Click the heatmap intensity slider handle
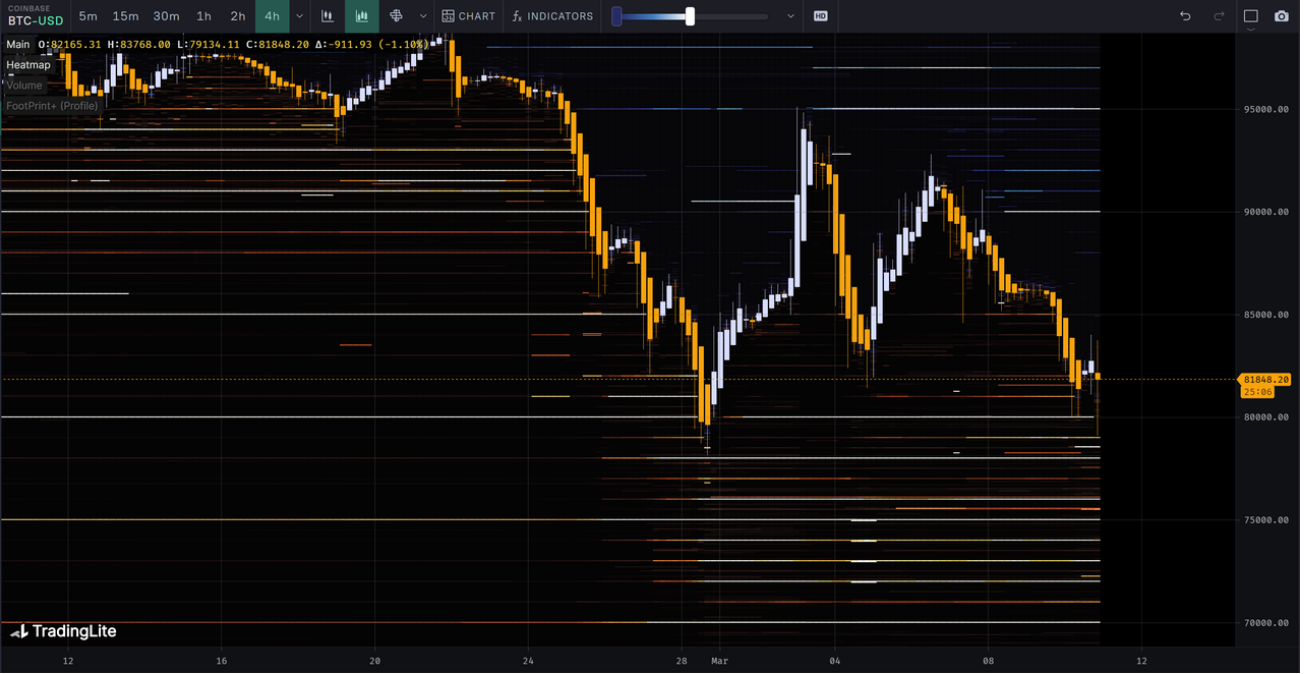 pyautogui.click(x=690, y=16)
